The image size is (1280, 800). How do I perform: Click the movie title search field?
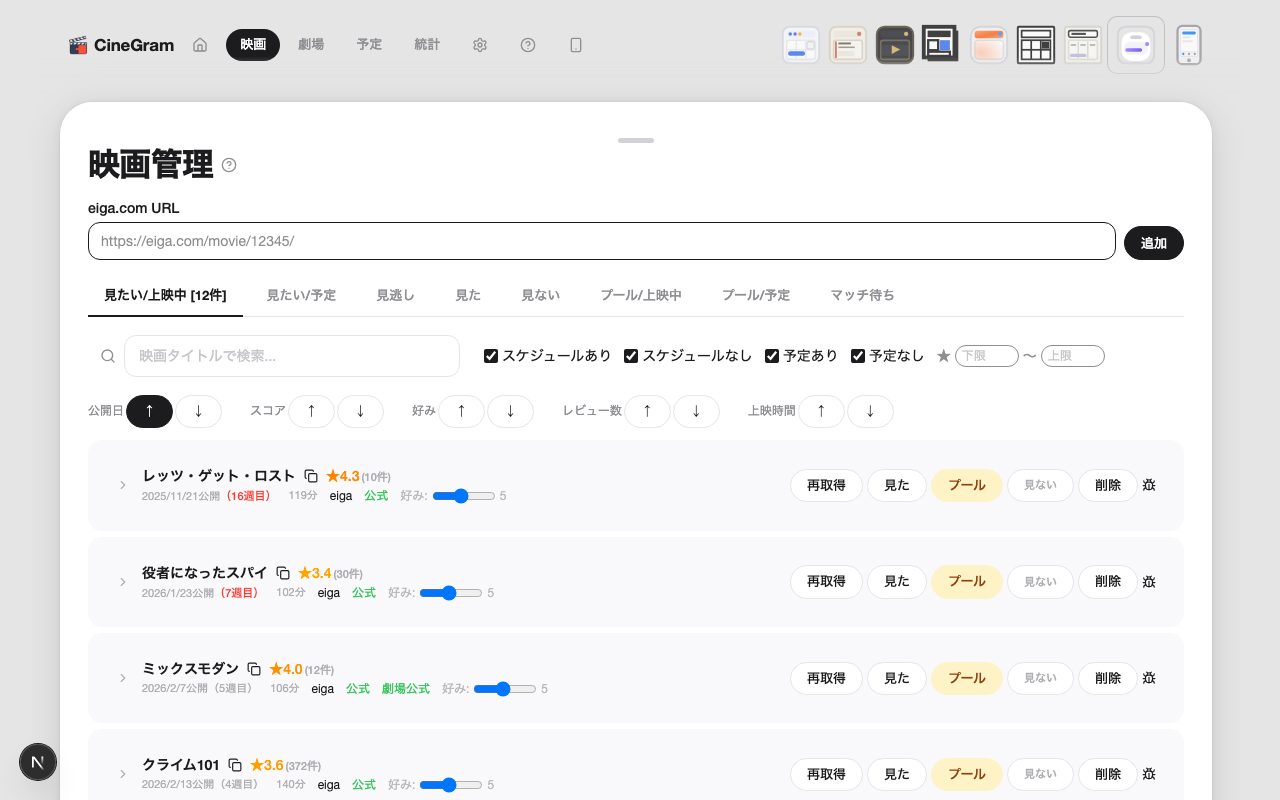click(x=291, y=356)
